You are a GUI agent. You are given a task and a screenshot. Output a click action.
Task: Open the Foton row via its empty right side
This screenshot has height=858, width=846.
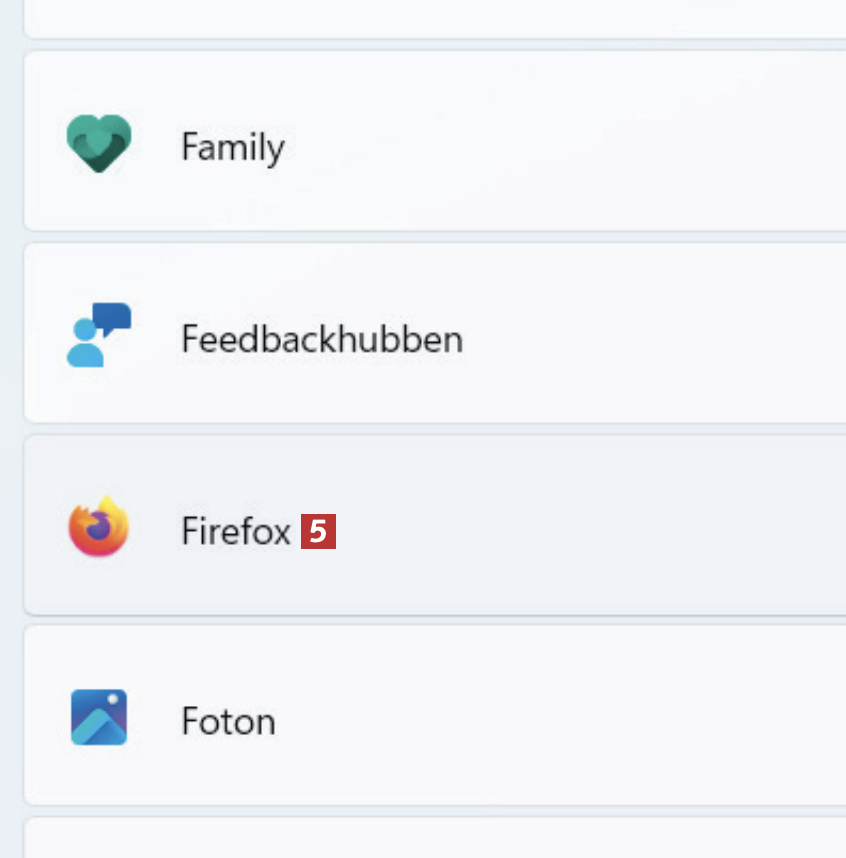tap(600, 717)
